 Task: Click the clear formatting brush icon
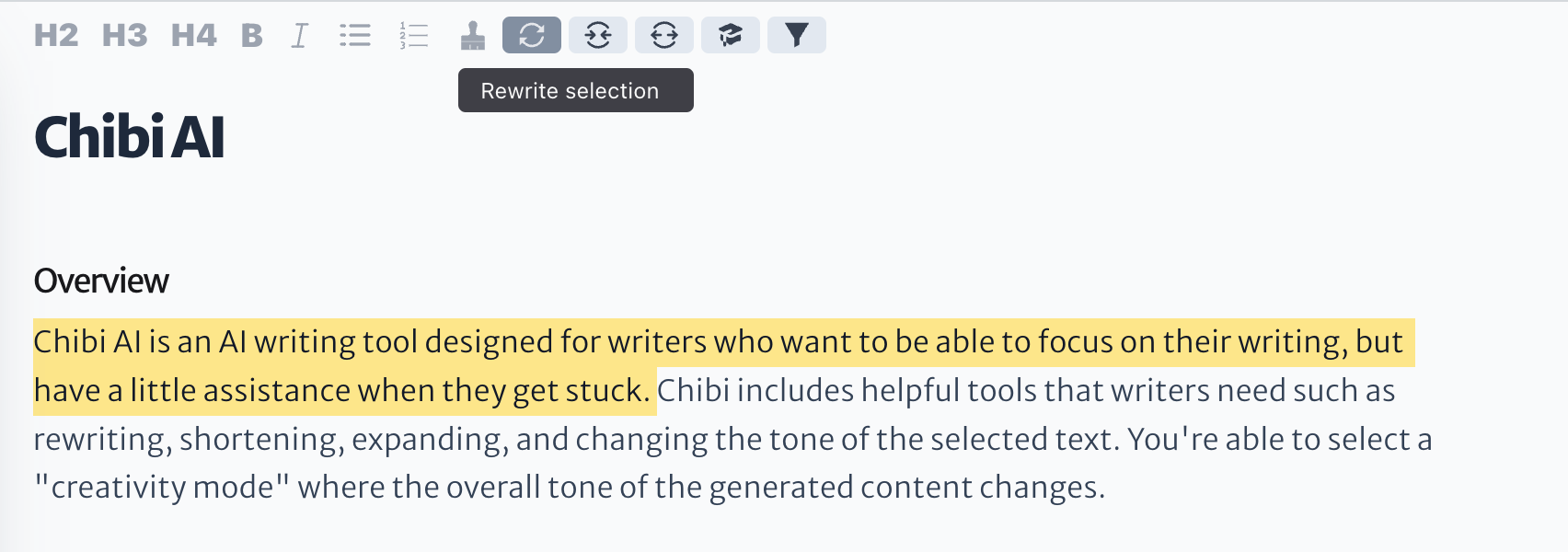point(473,36)
